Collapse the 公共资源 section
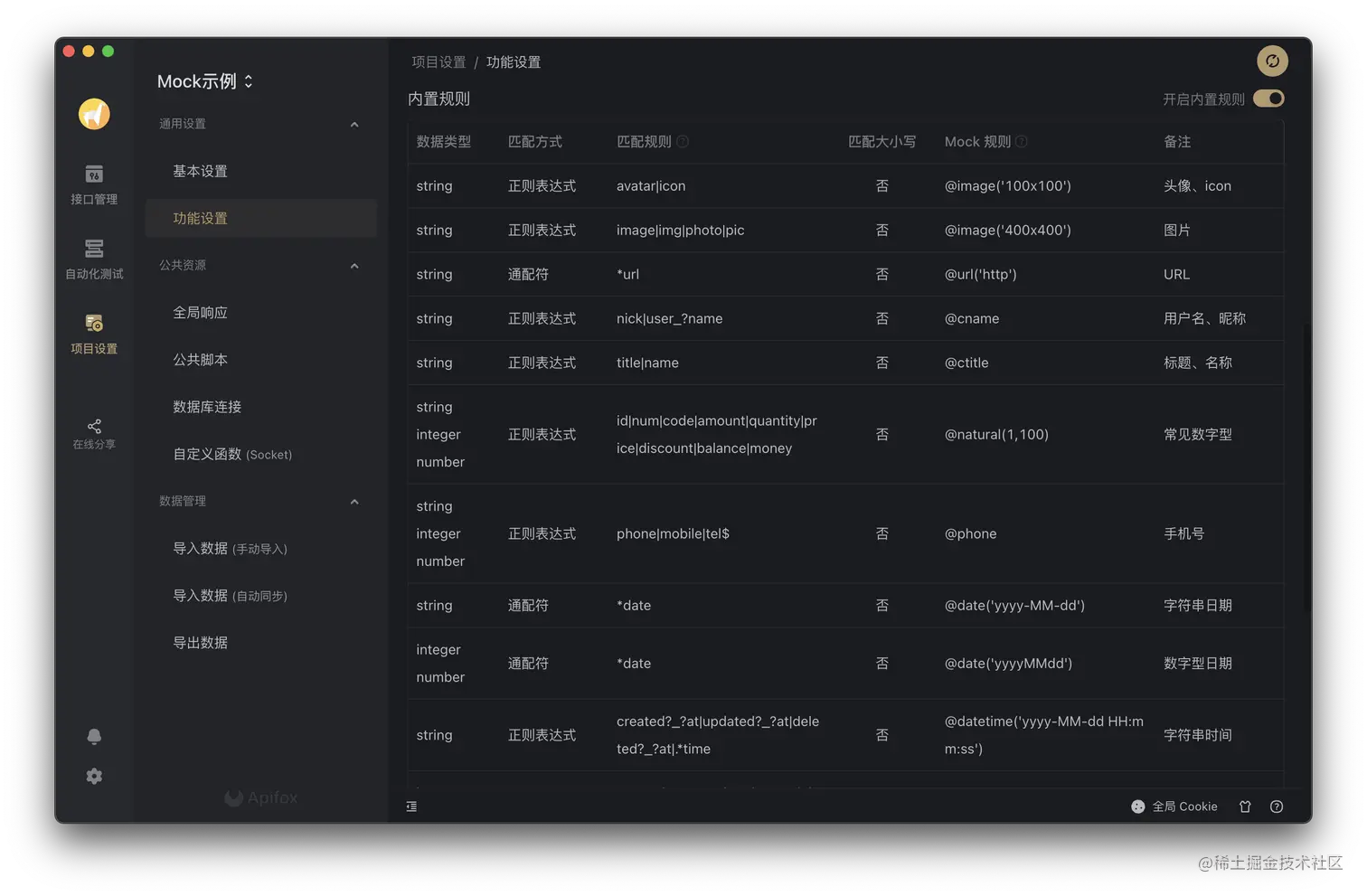Image resolution: width=1367 pixels, height=896 pixels. coord(354,265)
